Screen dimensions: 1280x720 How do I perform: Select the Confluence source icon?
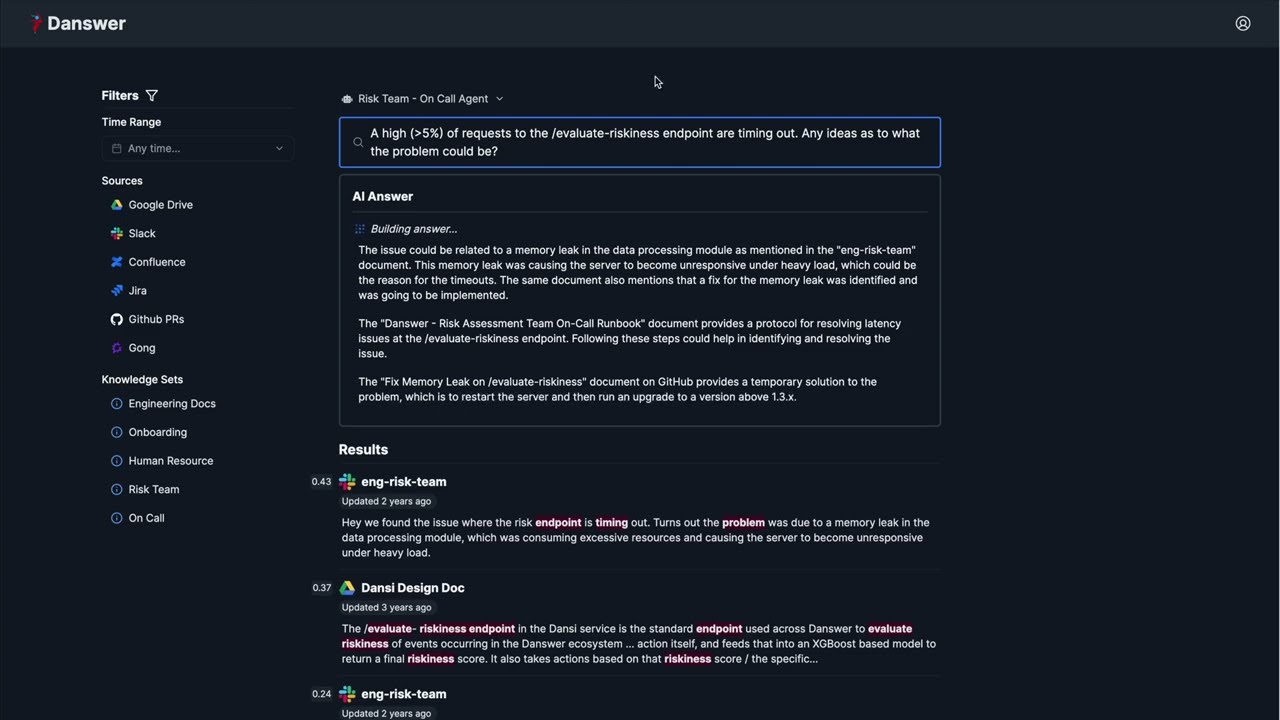point(117,262)
